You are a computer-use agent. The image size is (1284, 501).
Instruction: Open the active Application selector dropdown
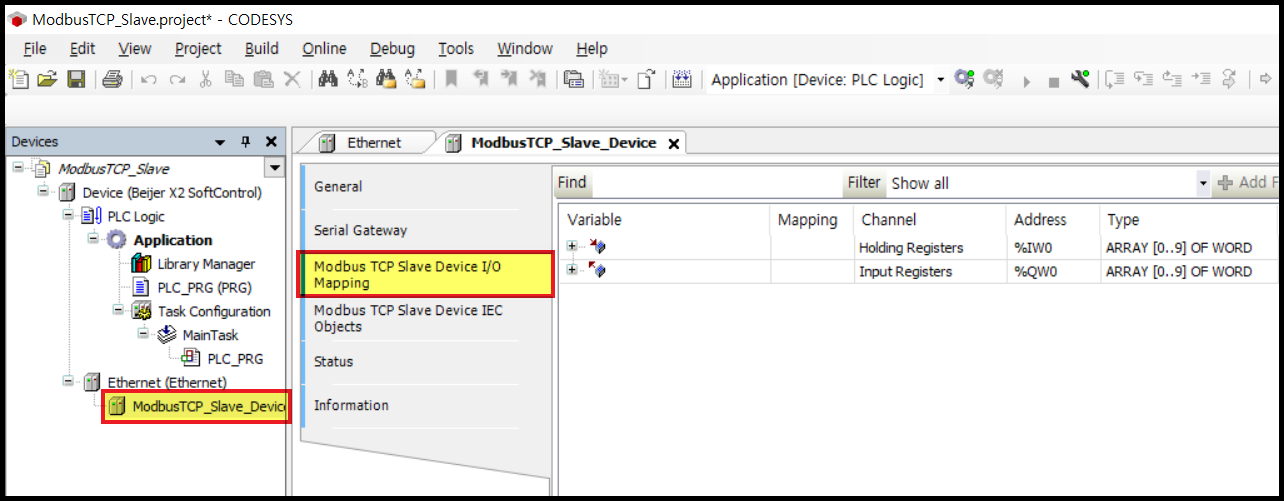[x=940, y=80]
